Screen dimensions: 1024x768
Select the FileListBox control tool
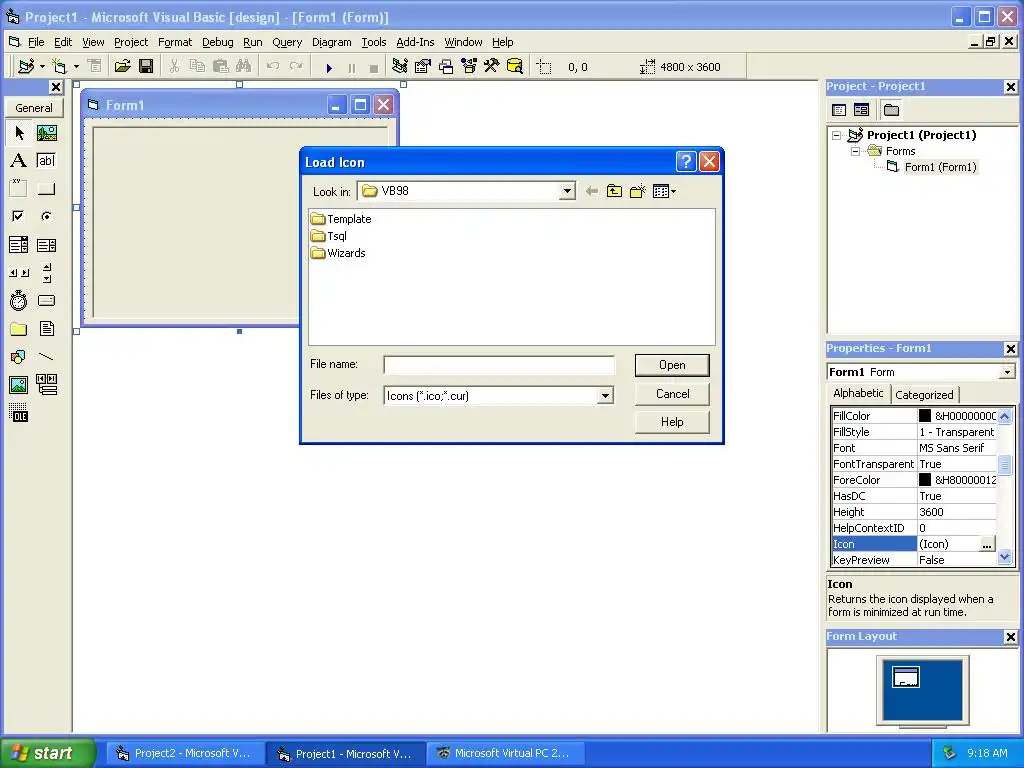pyautogui.click(x=46, y=328)
